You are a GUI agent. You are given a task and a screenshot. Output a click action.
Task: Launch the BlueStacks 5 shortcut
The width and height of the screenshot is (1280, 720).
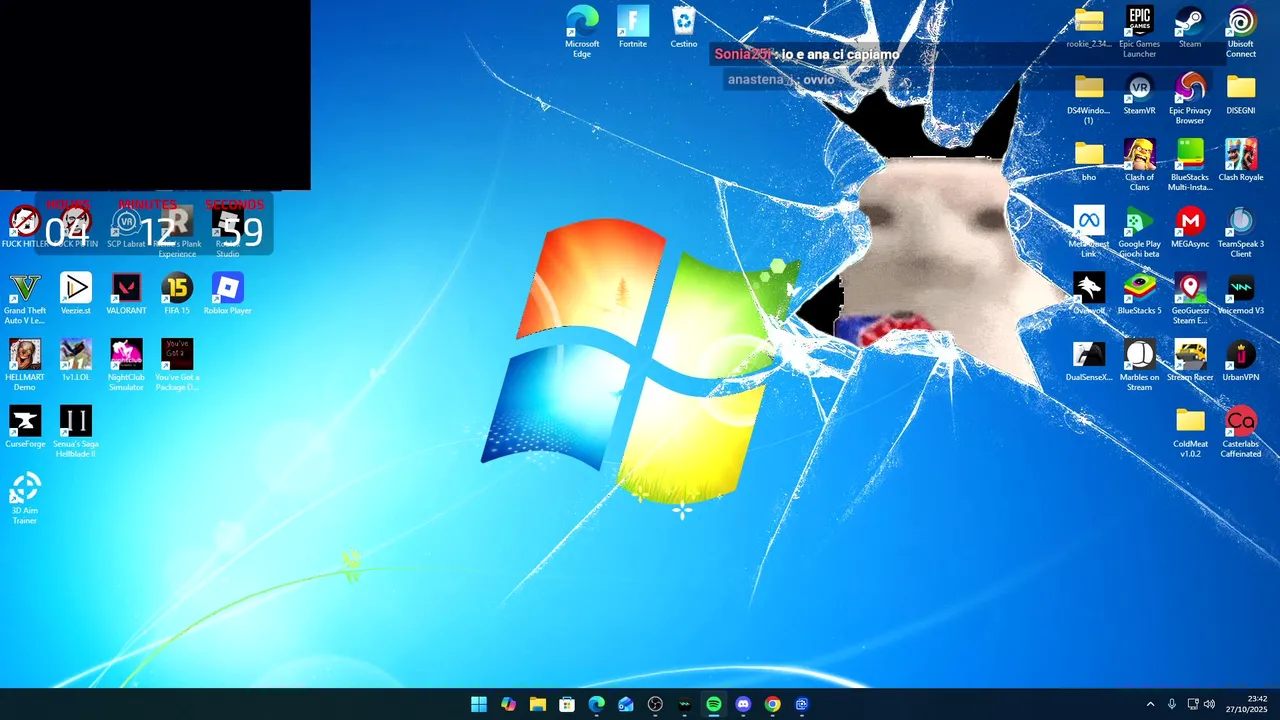[x=1139, y=294]
